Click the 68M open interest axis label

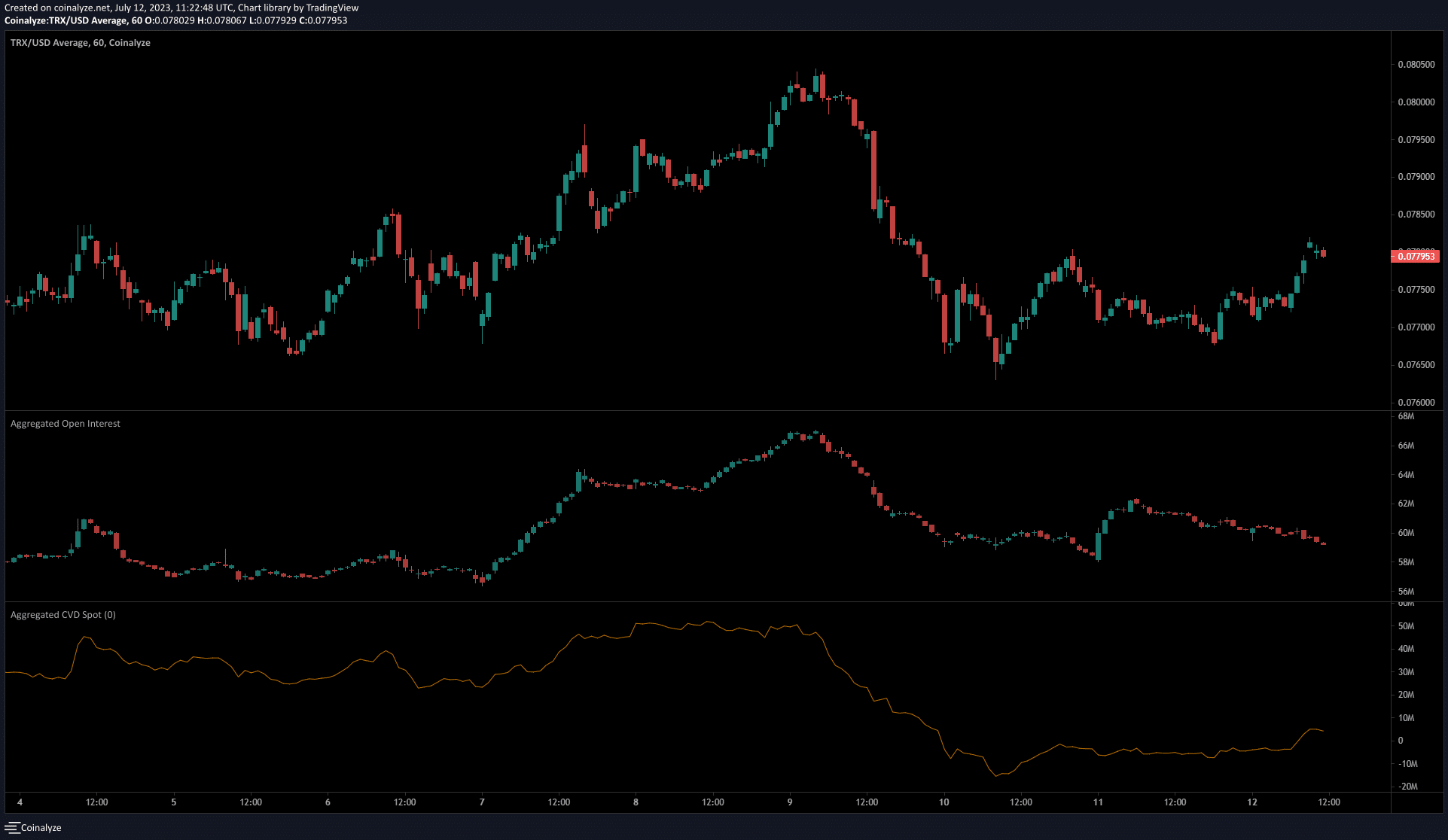(x=1406, y=416)
